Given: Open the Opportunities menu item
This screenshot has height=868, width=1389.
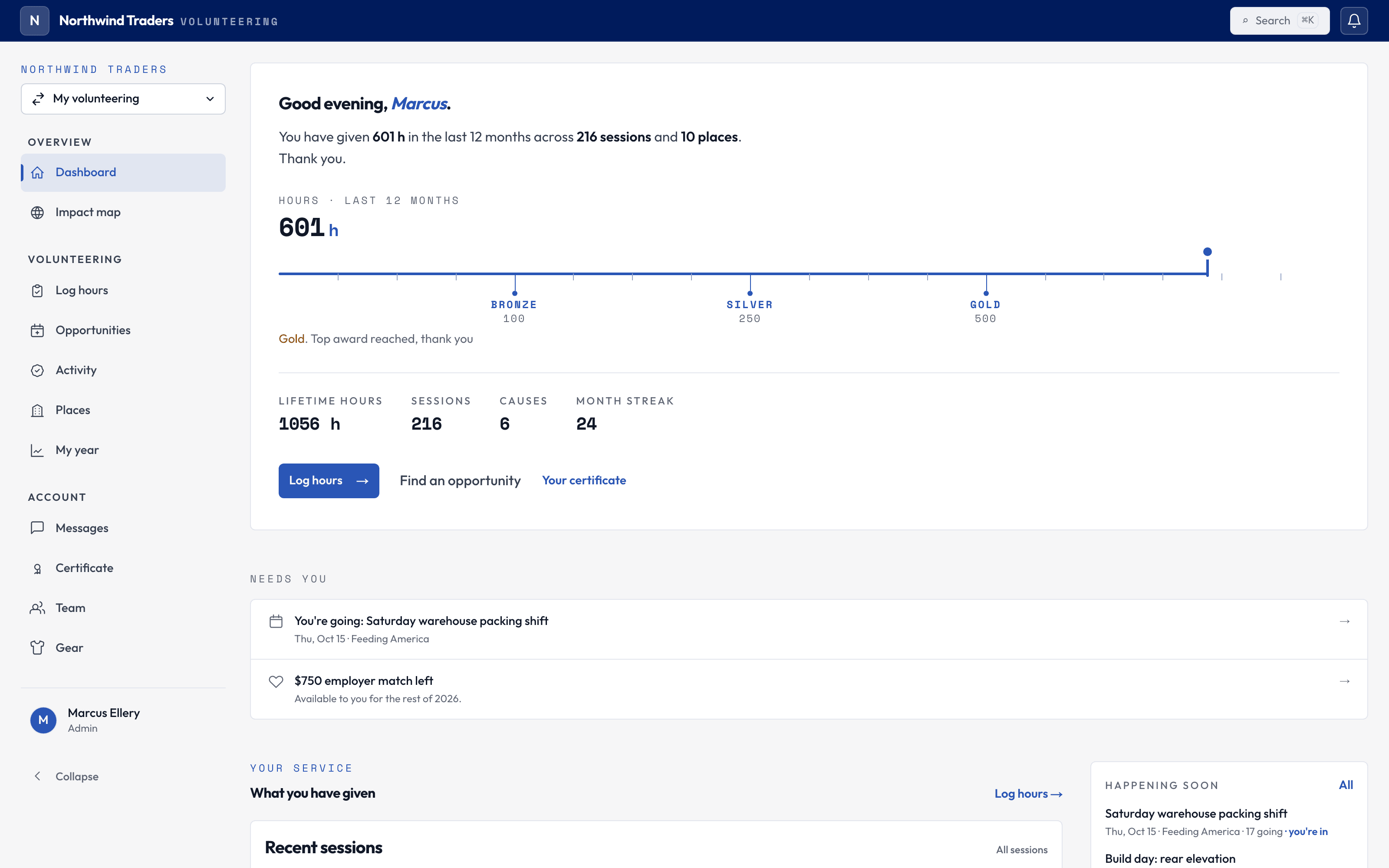Looking at the screenshot, I should 123,331.
